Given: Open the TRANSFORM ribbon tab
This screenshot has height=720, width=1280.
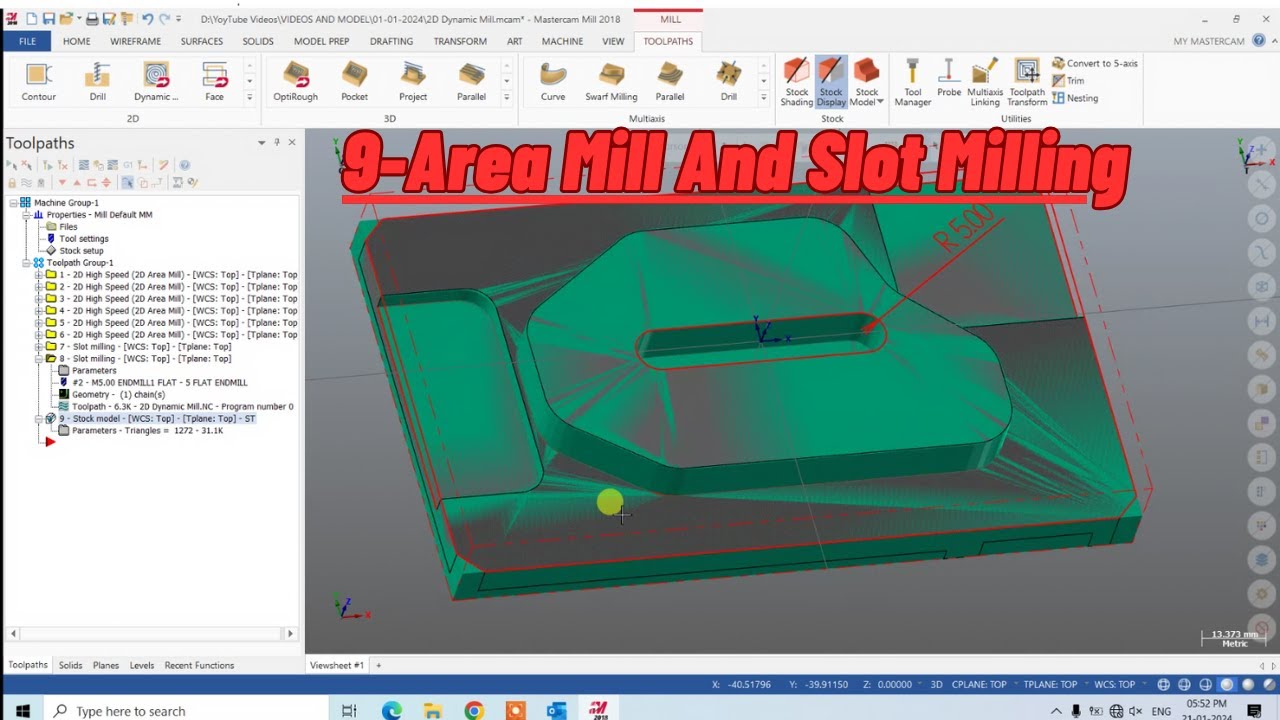Looking at the screenshot, I should click(460, 41).
